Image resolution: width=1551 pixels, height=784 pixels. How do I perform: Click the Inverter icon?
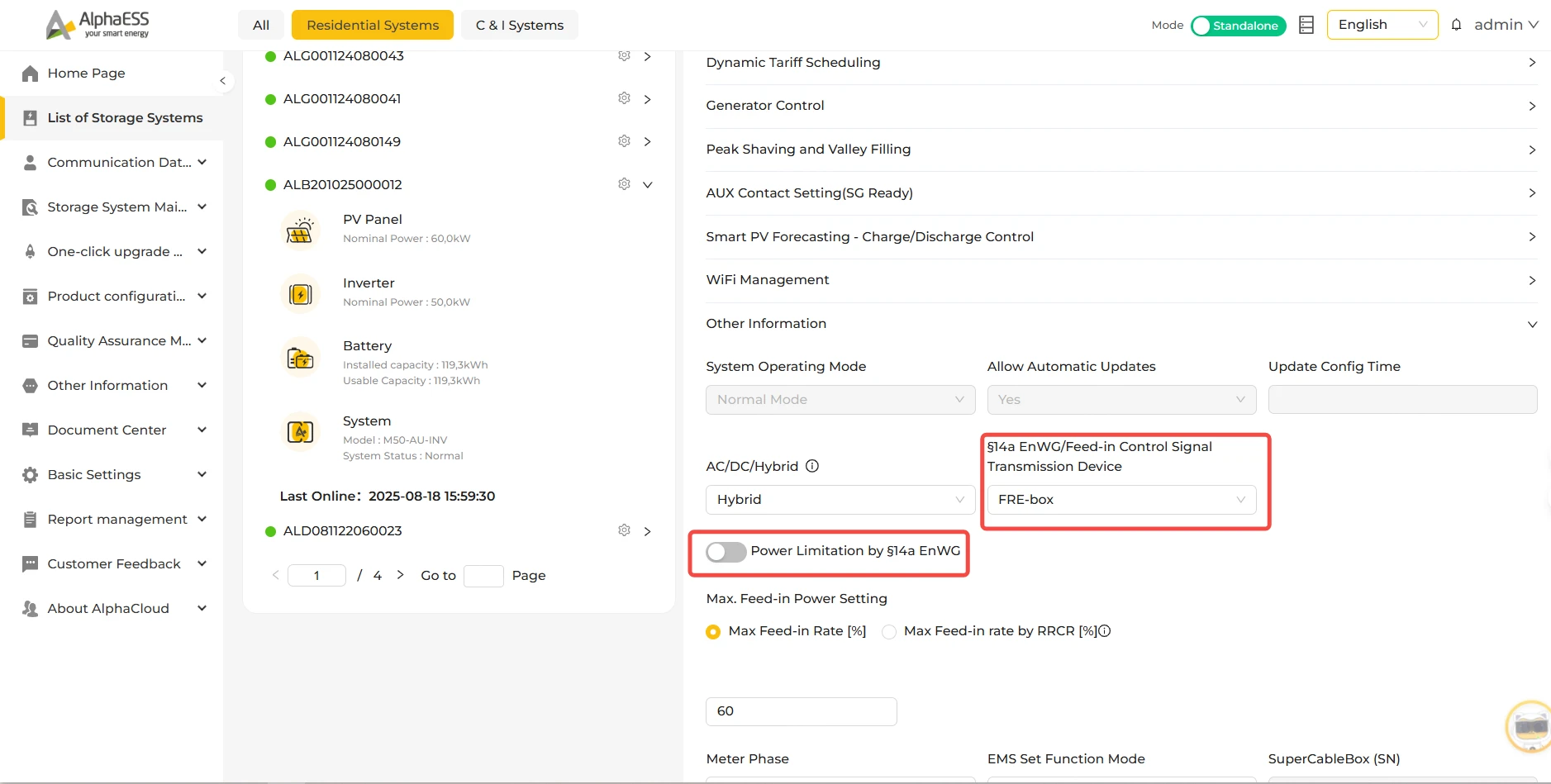[x=300, y=293]
